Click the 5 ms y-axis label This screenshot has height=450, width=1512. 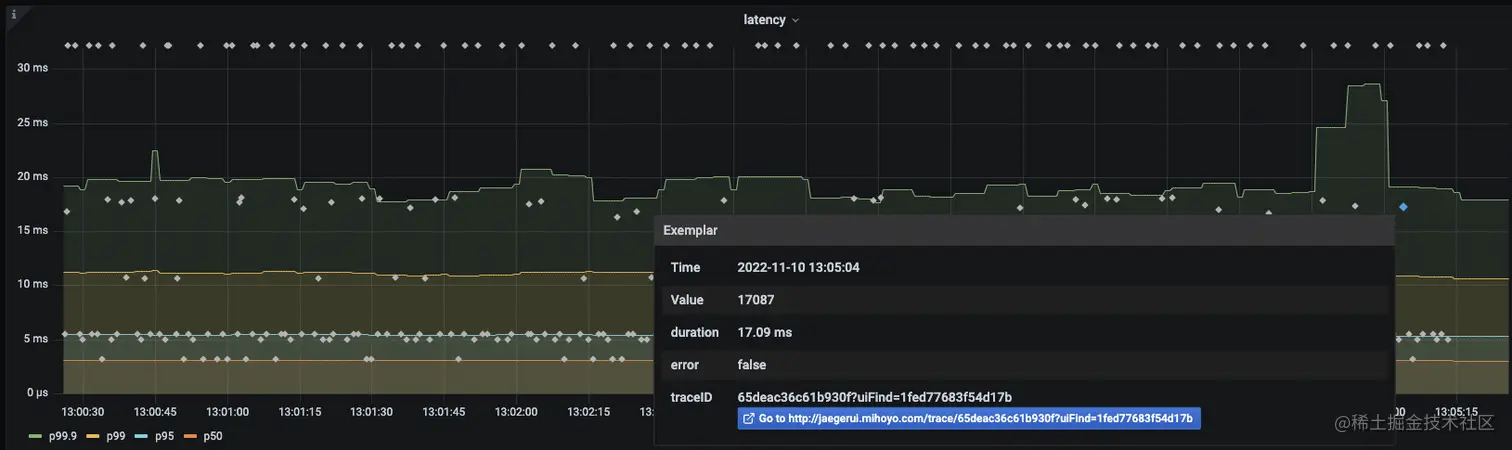[36, 338]
